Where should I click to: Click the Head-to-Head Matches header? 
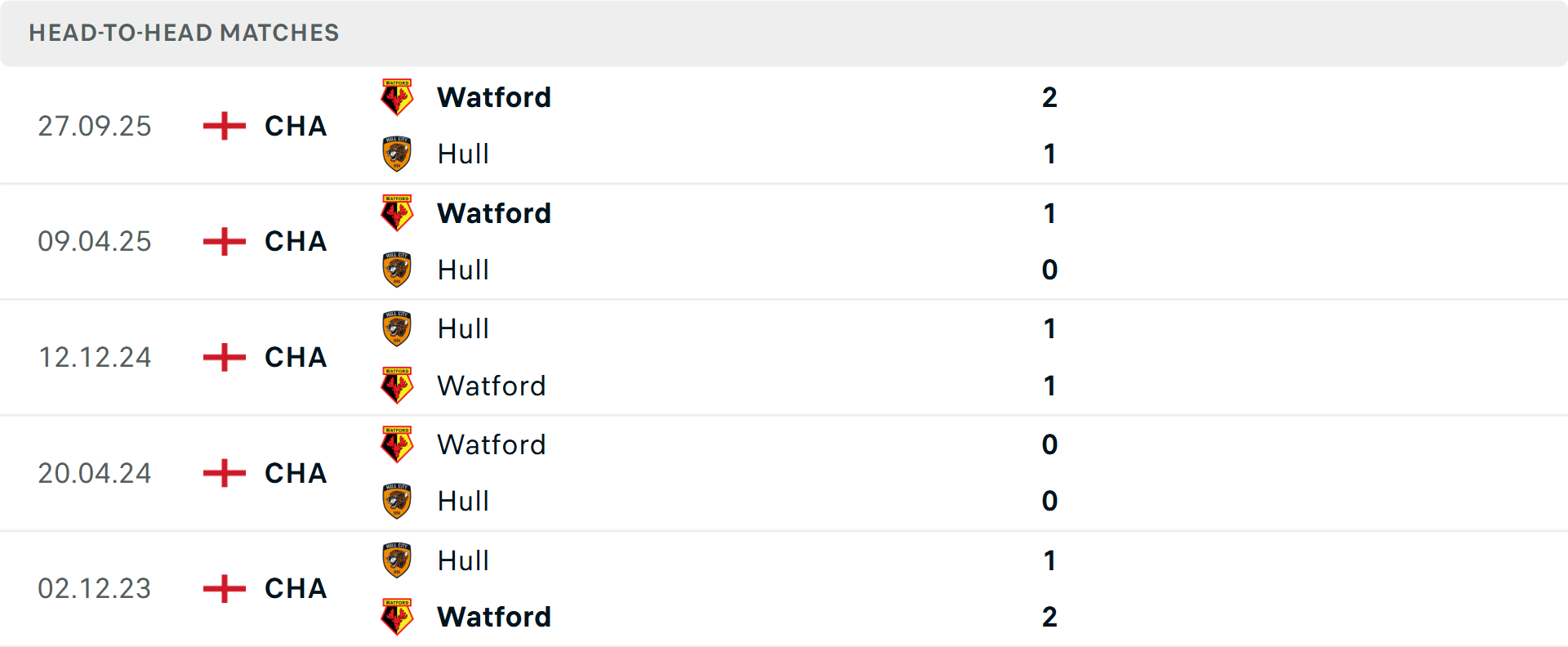pyautogui.click(x=184, y=33)
